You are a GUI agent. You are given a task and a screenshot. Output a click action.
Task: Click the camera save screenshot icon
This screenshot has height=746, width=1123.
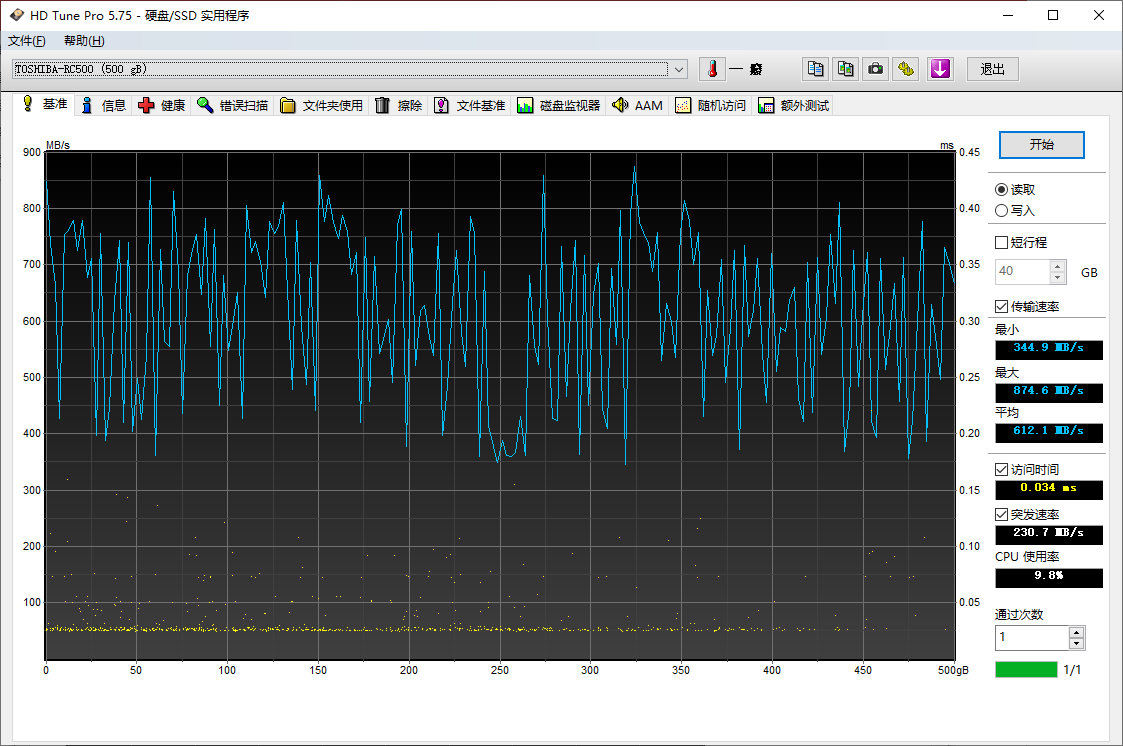pos(876,69)
